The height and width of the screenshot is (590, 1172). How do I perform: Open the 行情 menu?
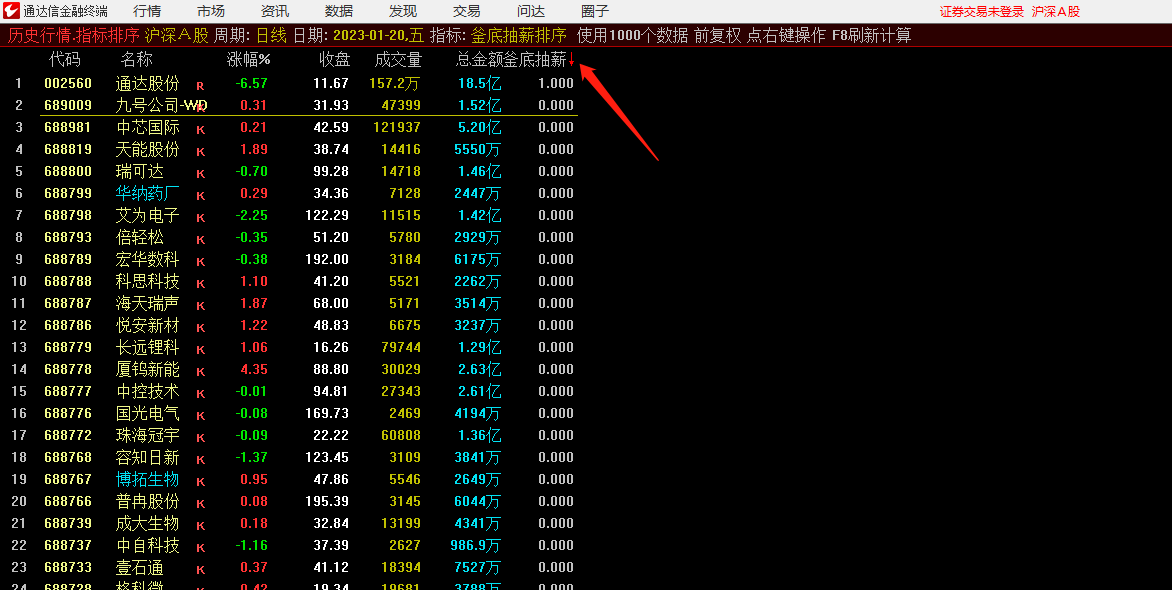click(147, 11)
